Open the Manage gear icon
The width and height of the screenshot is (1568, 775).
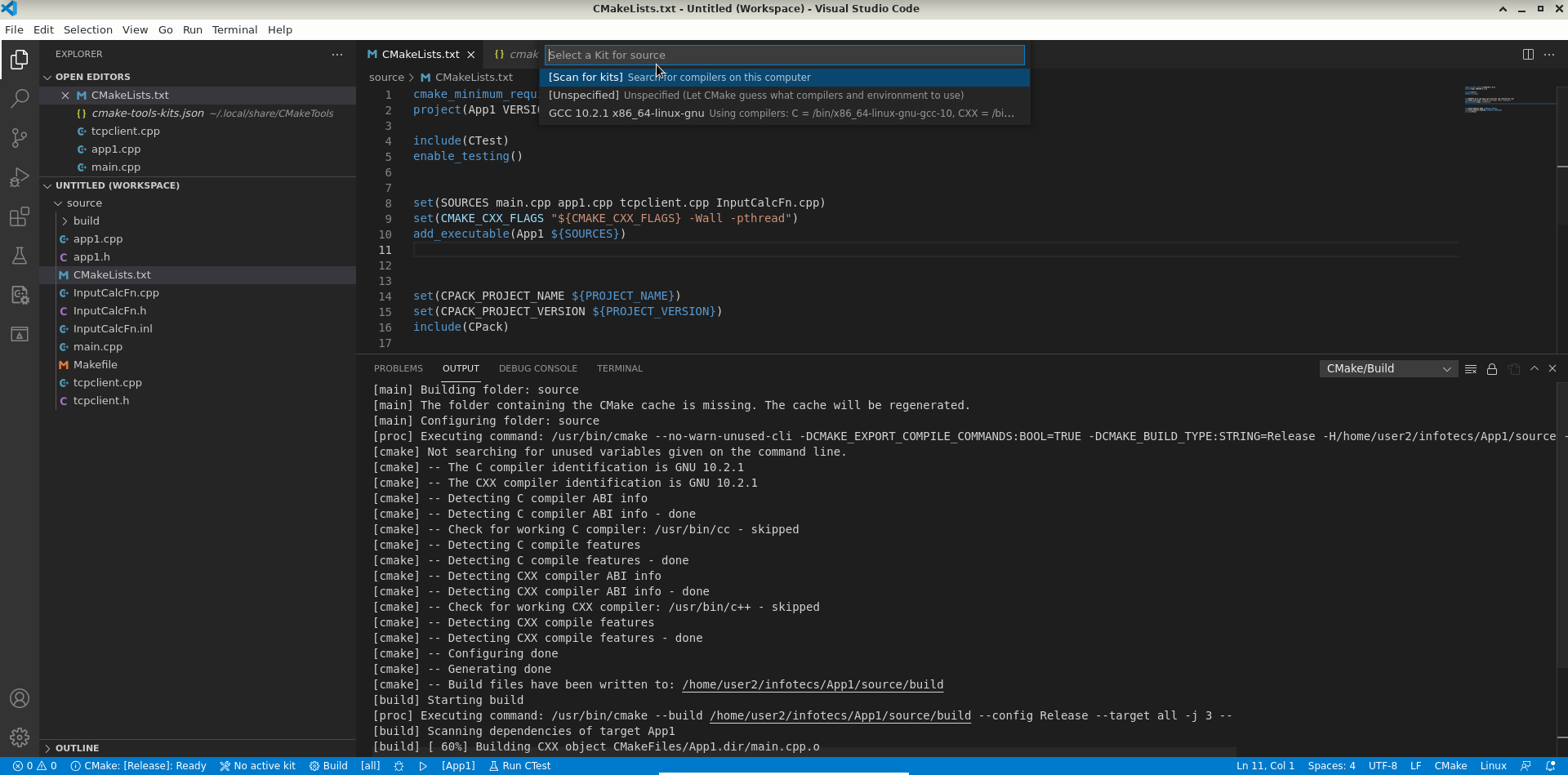tap(20, 737)
